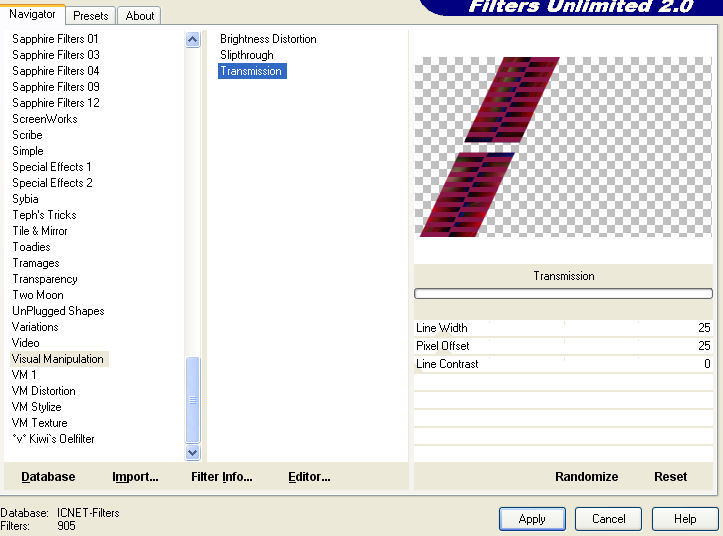Select Brightness Distortion filter
The height and width of the screenshot is (536, 723).
click(268, 39)
